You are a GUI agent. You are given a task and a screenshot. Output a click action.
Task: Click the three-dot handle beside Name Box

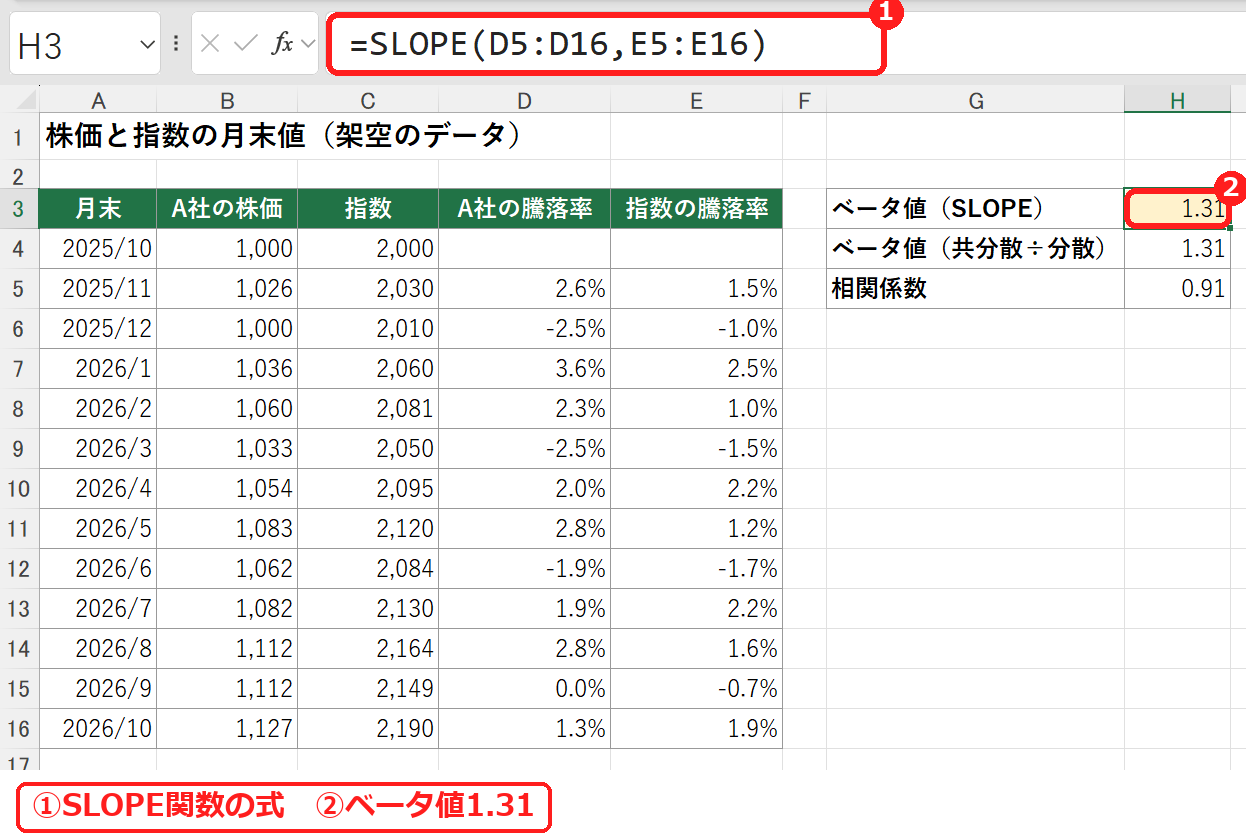pyautogui.click(x=176, y=44)
